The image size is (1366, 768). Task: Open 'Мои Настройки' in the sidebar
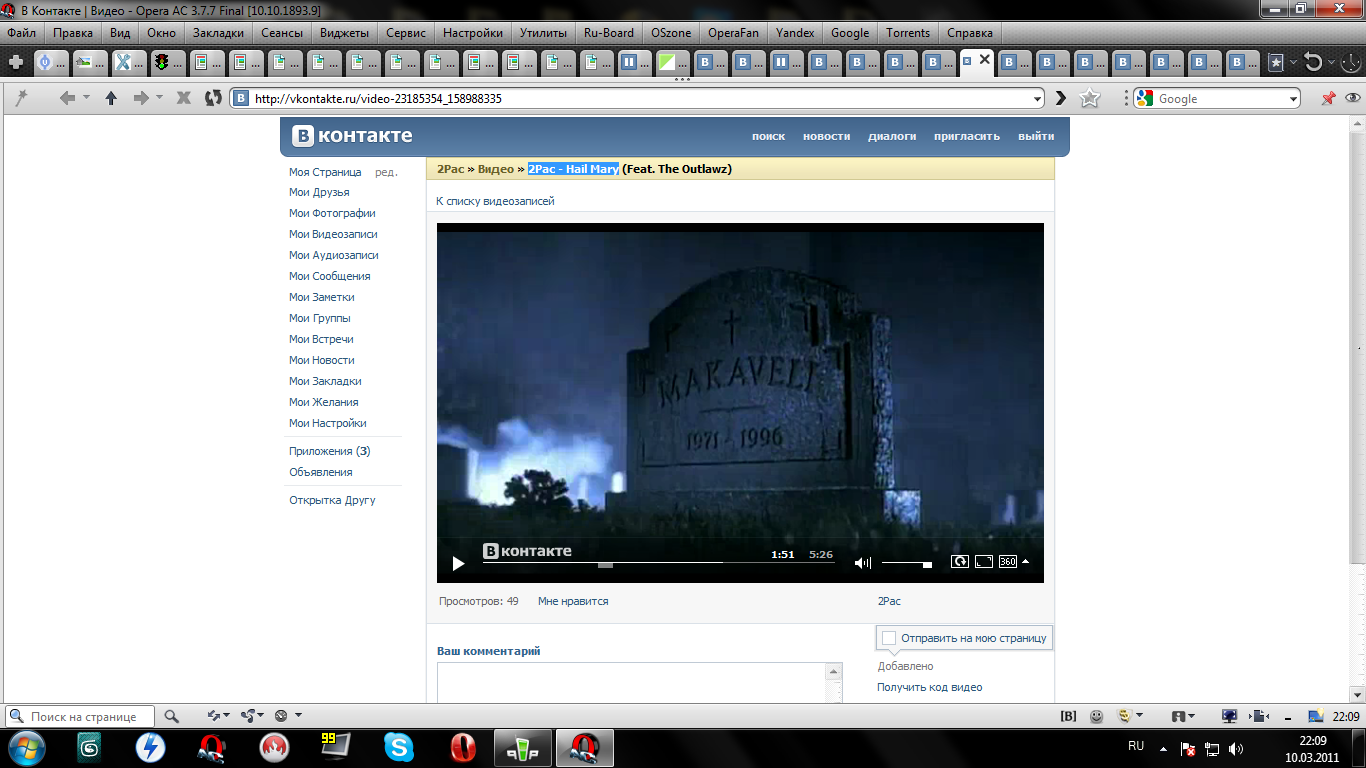[328, 423]
